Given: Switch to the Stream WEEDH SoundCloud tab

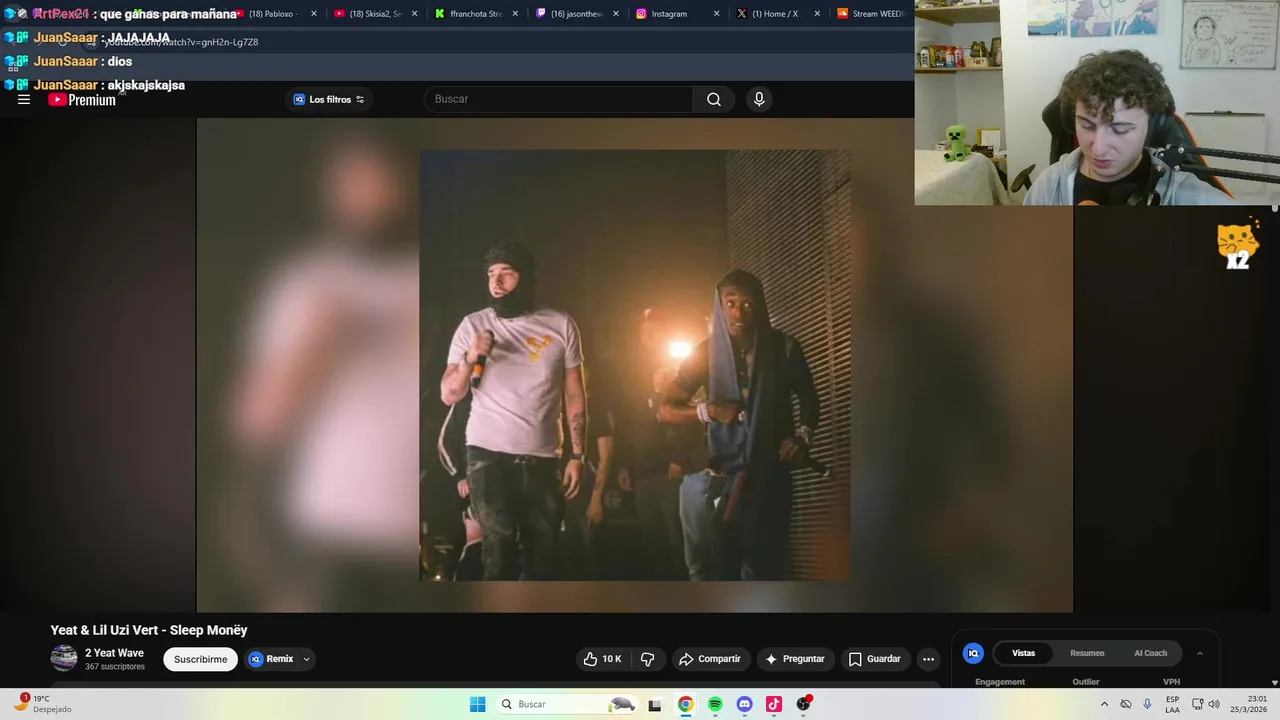Looking at the screenshot, I should coord(872,14).
